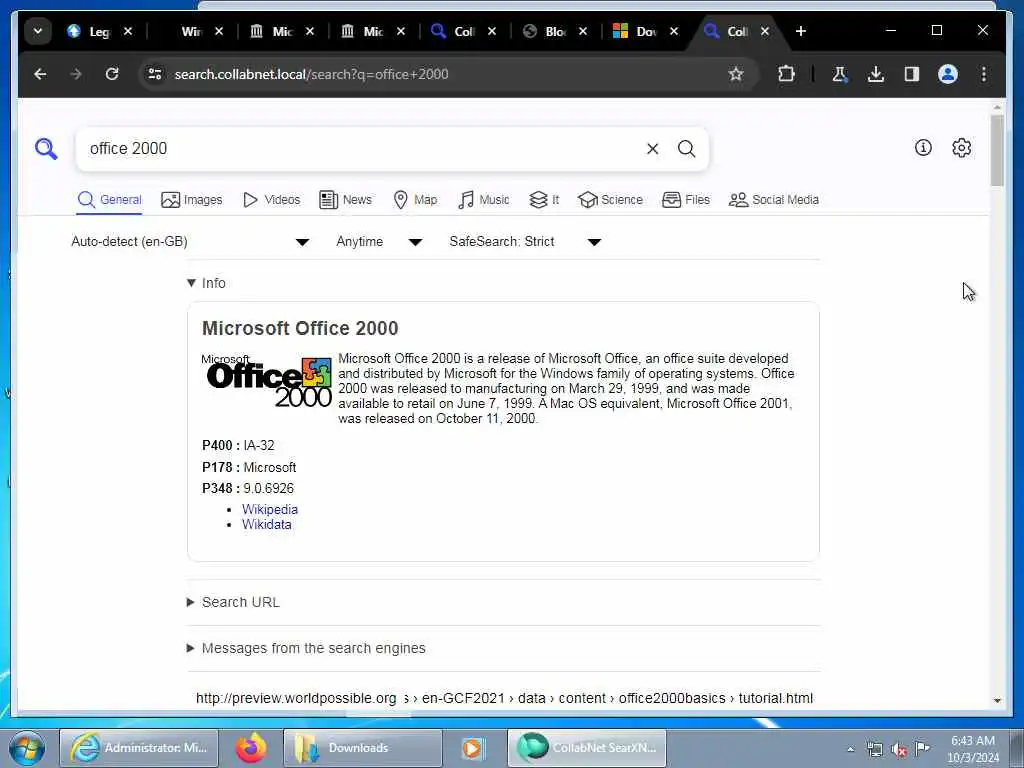
Task: Open Firefox from the taskbar
Action: (251, 748)
